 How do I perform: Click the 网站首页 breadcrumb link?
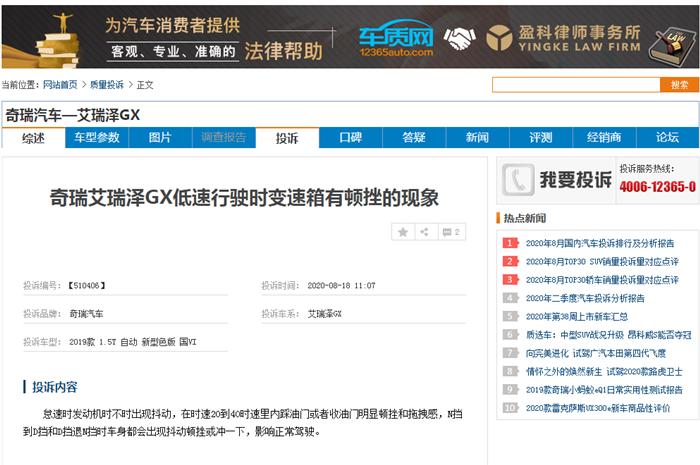click(x=60, y=85)
